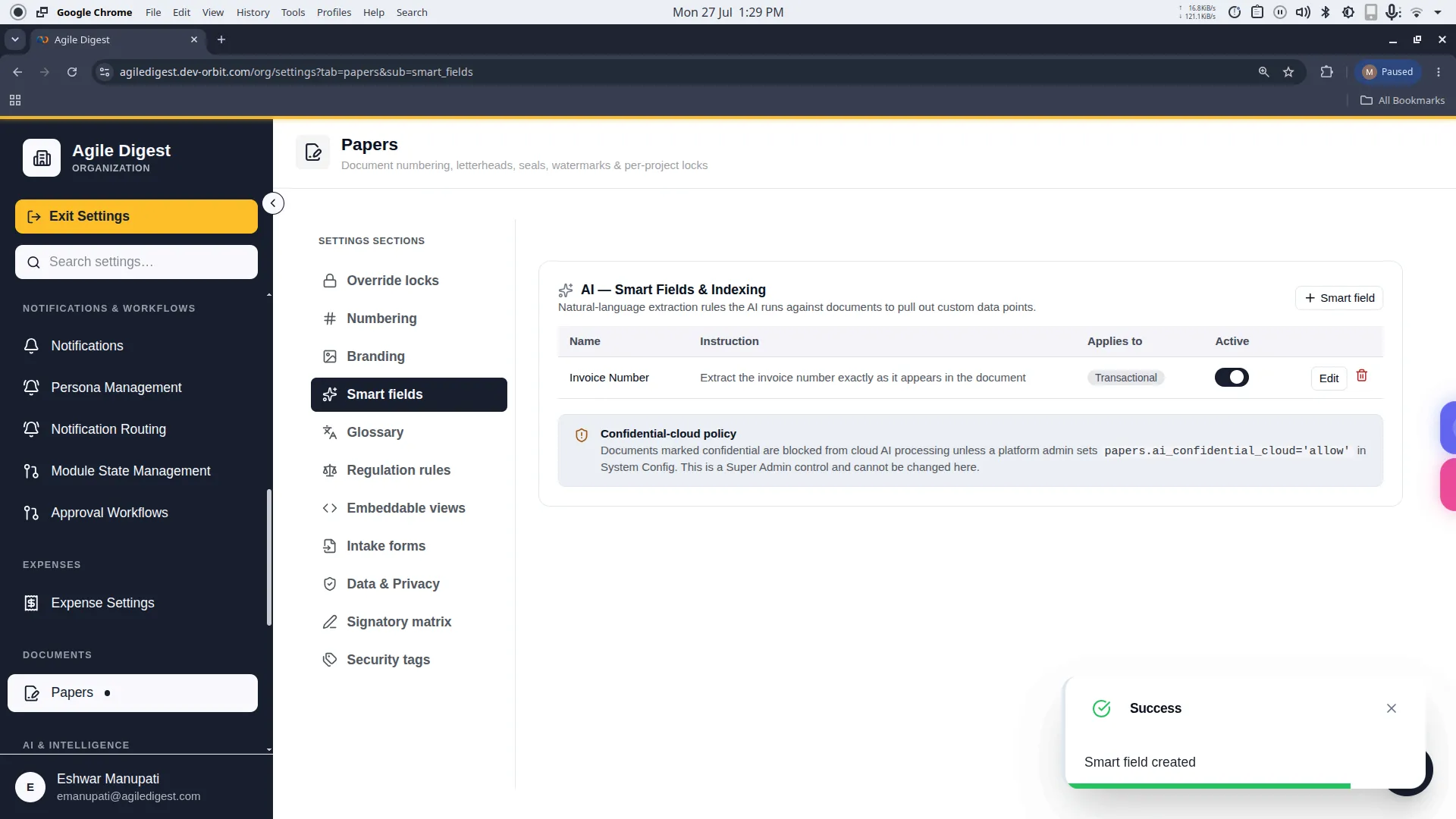Open the Wi-Fi tray icon
Viewport: 1456px width, 819px height.
click(x=1417, y=12)
